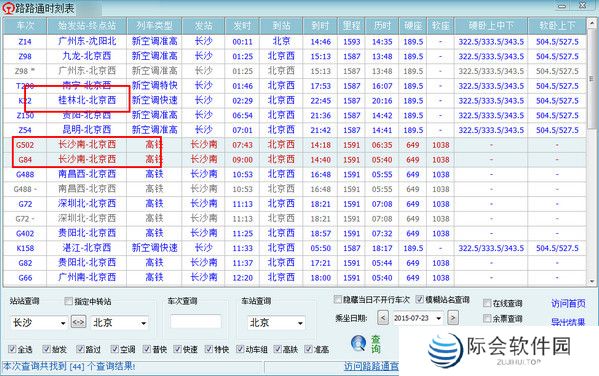Click the swap stations <-> button
The image size is (599, 376).
(x=79, y=322)
